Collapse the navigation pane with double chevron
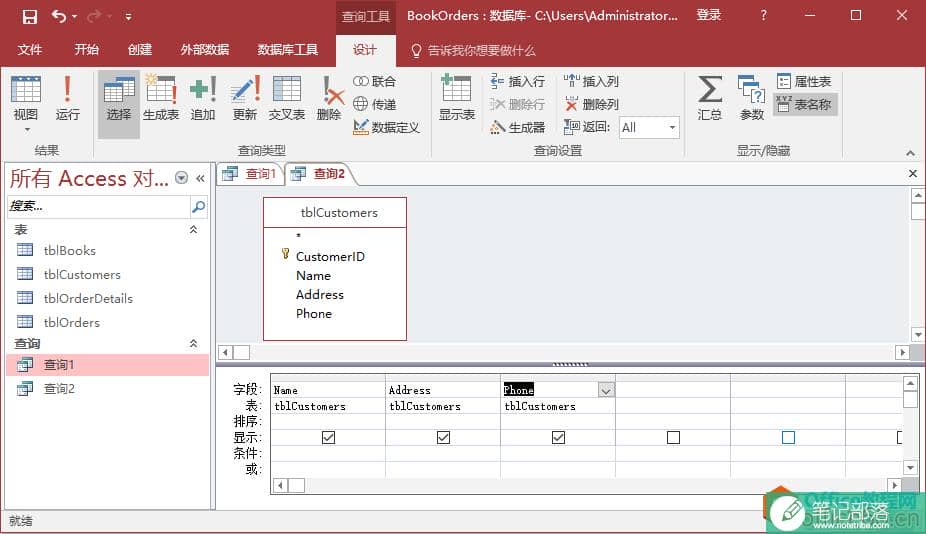The image size is (926, 534). [200, 178]
